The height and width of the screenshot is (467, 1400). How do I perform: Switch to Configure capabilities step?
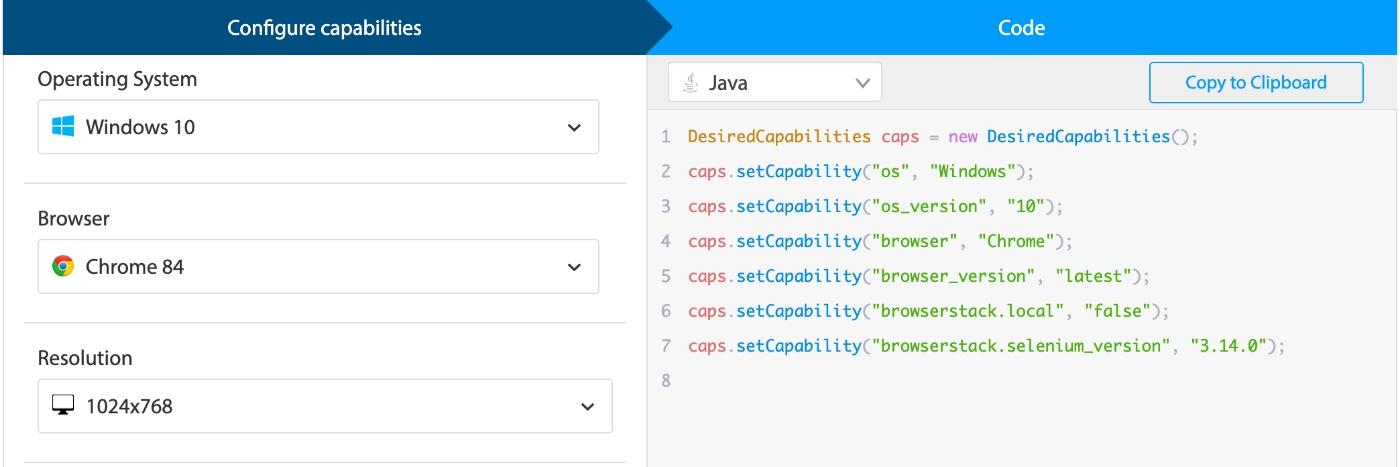[x=324, y=28]
